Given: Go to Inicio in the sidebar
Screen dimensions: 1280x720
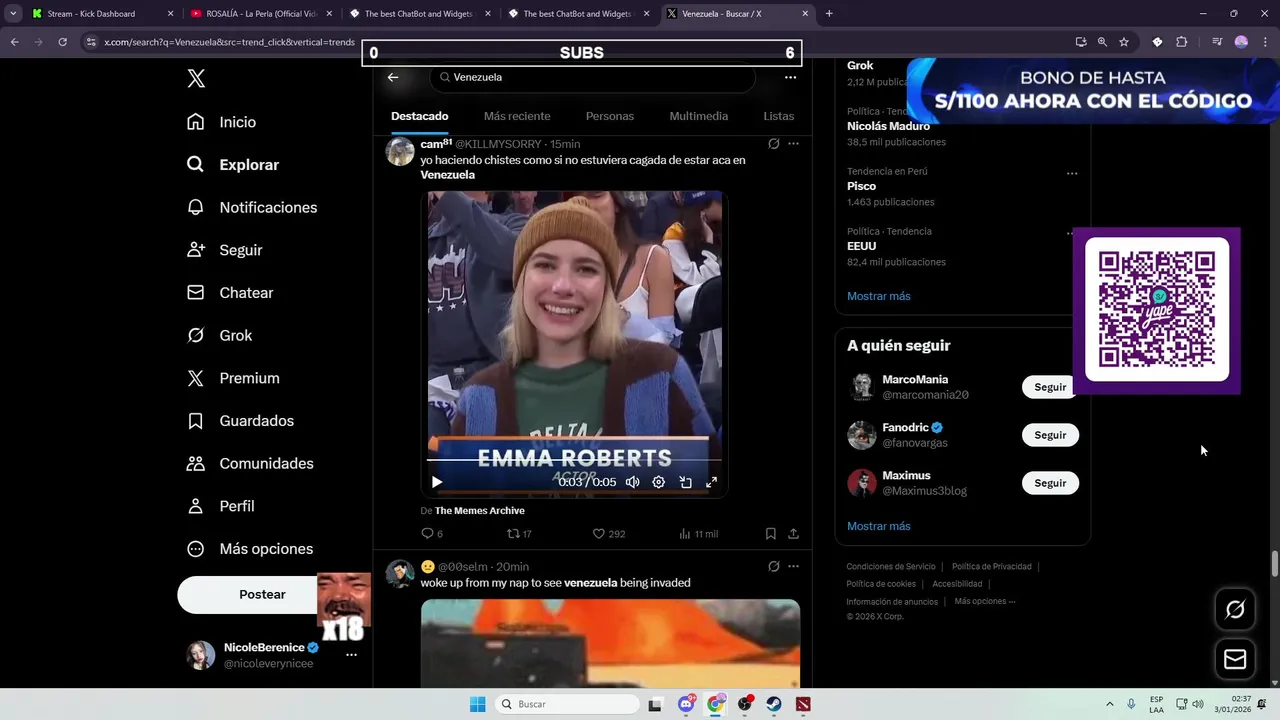Looking at the screenshot, I should pyautogui.click(x=222, y=122).
